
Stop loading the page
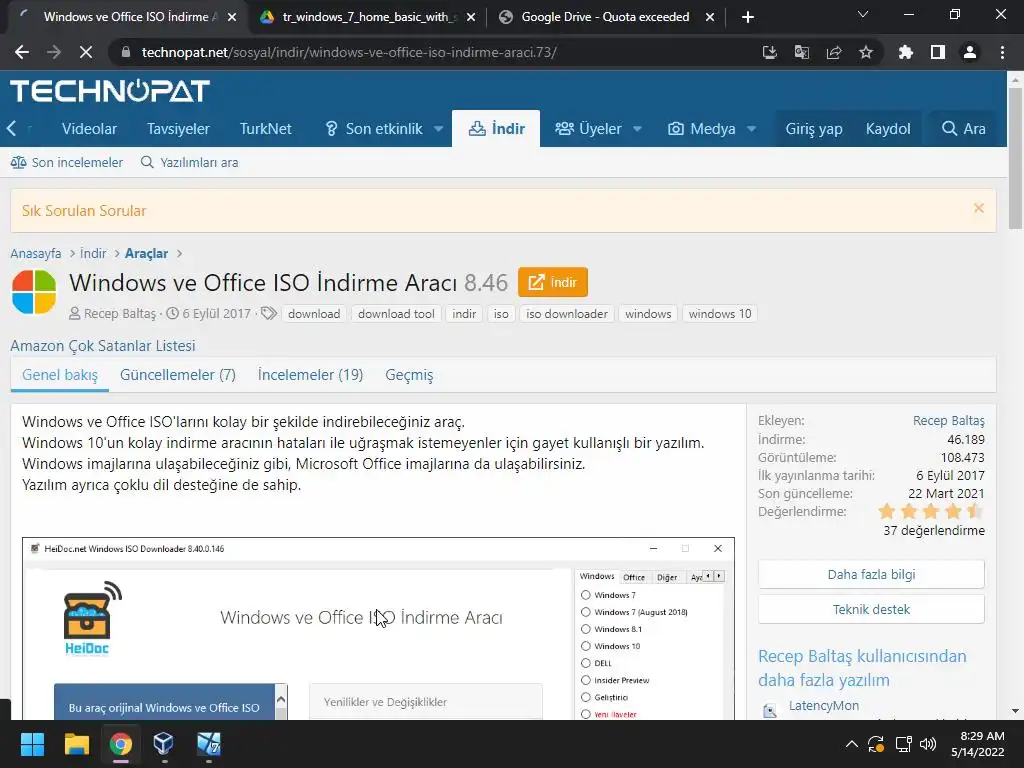(86, 52)
